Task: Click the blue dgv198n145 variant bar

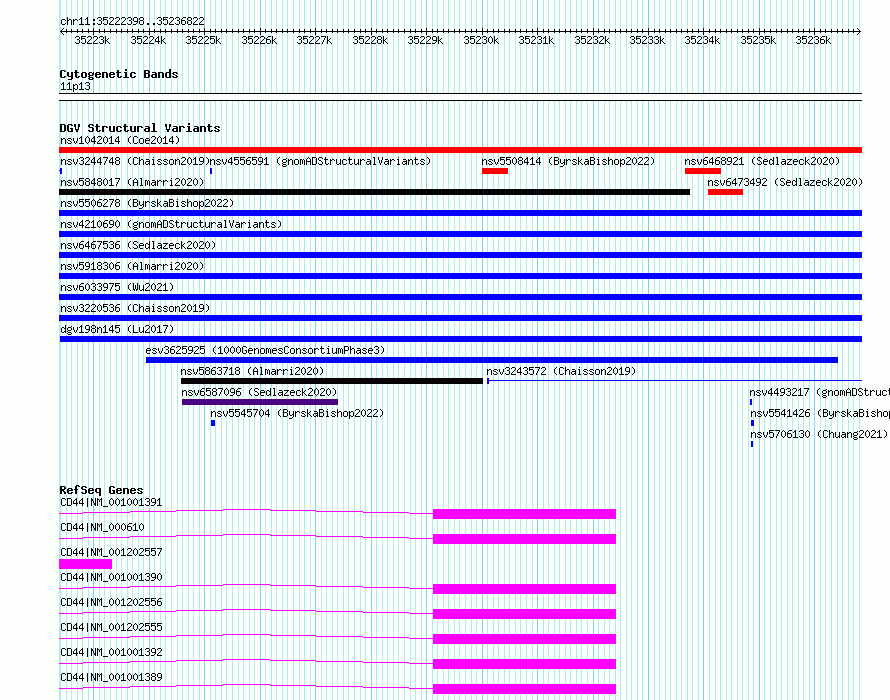Action: pos(460,339)
